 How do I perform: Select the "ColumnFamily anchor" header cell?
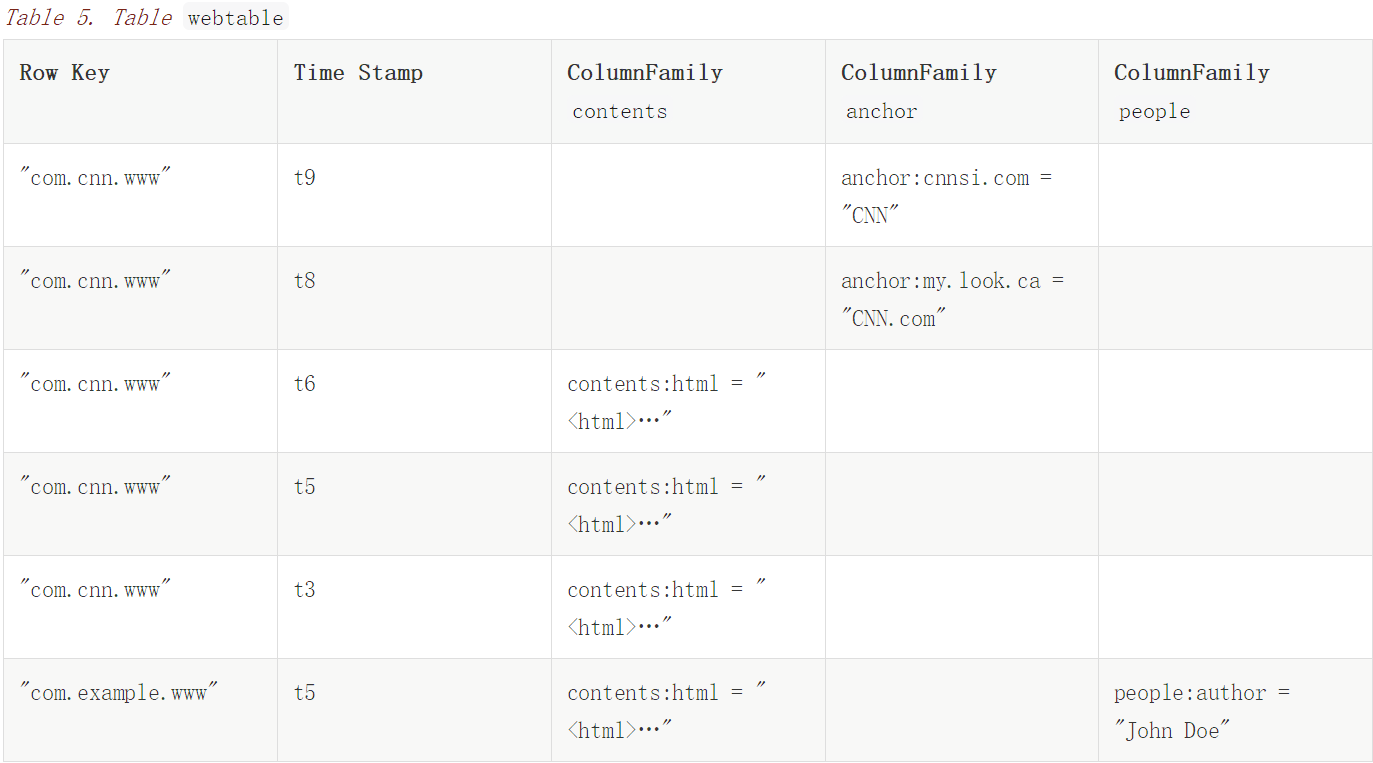pos(918,91)
